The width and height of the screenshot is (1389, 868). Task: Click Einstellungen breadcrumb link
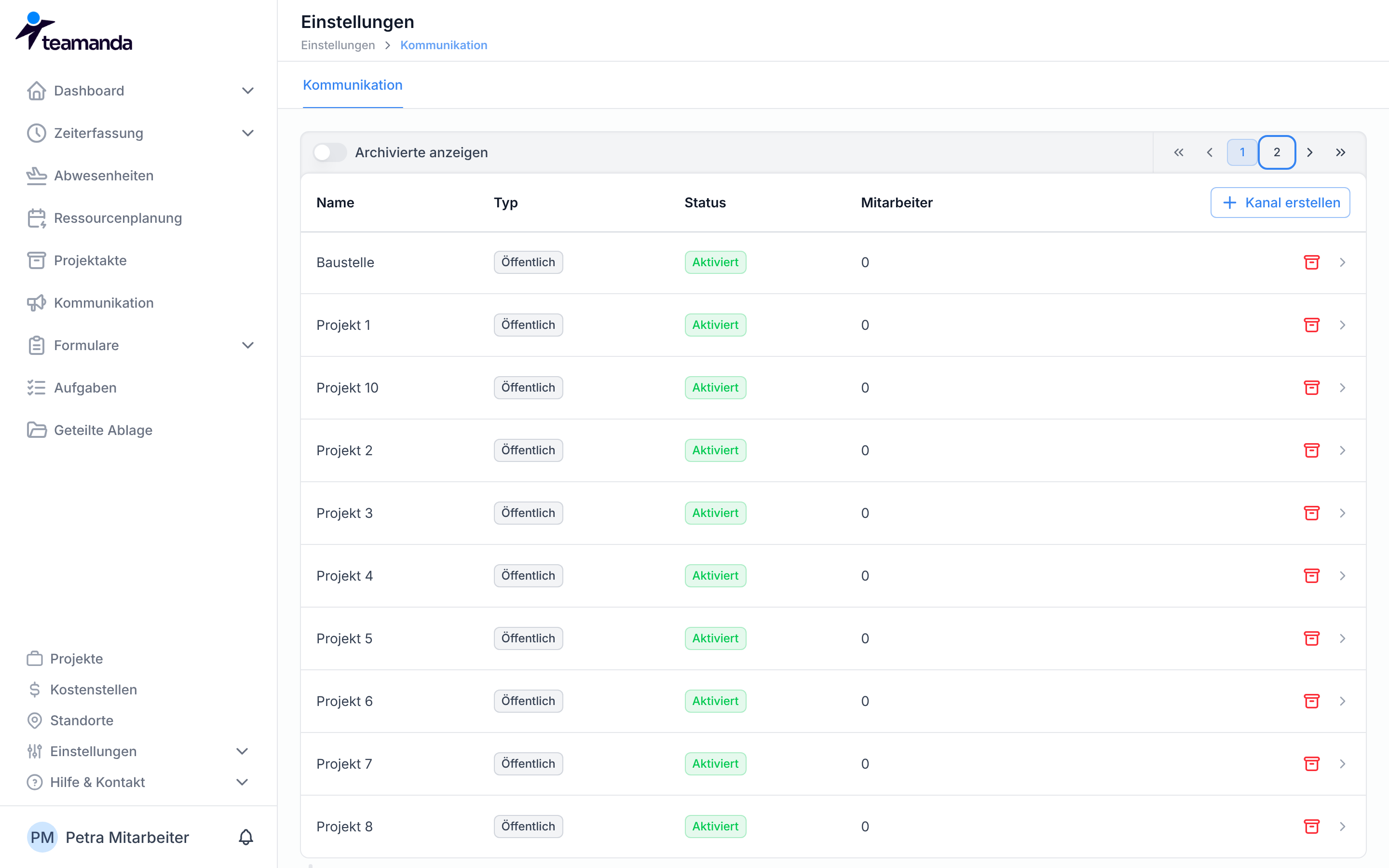pos(338,45)
